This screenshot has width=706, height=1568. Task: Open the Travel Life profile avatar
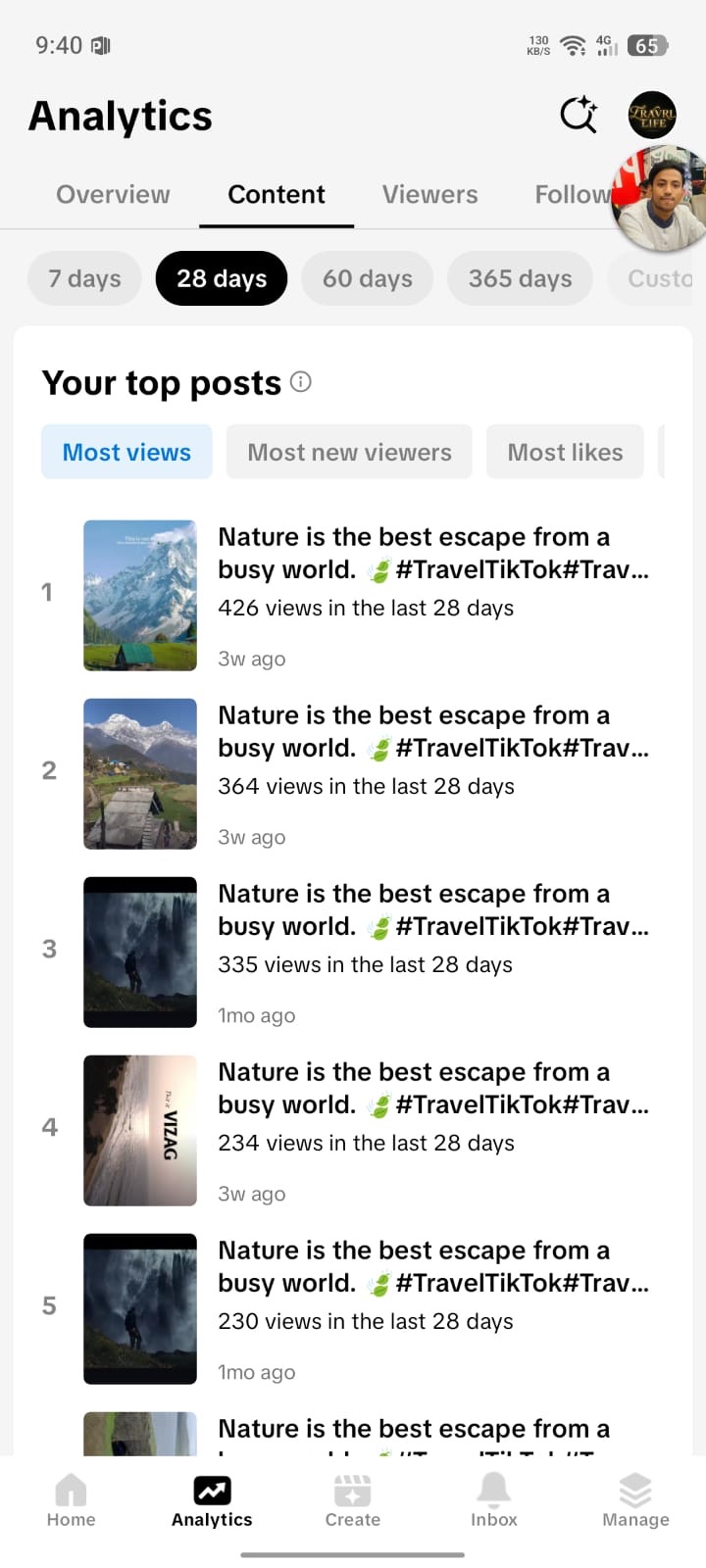(x=652, y=116)
